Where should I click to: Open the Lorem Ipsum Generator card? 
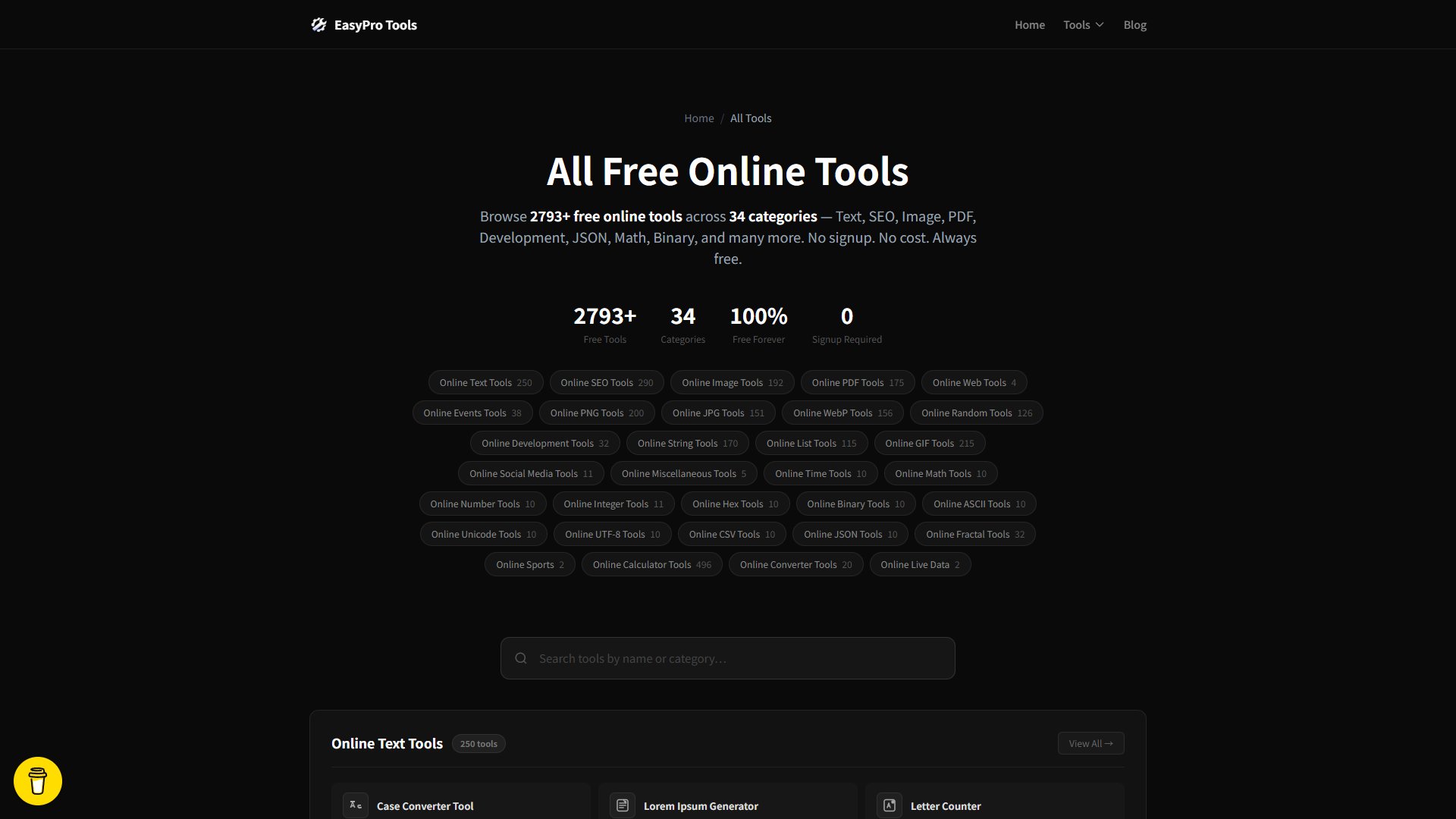tap(728, 802)
